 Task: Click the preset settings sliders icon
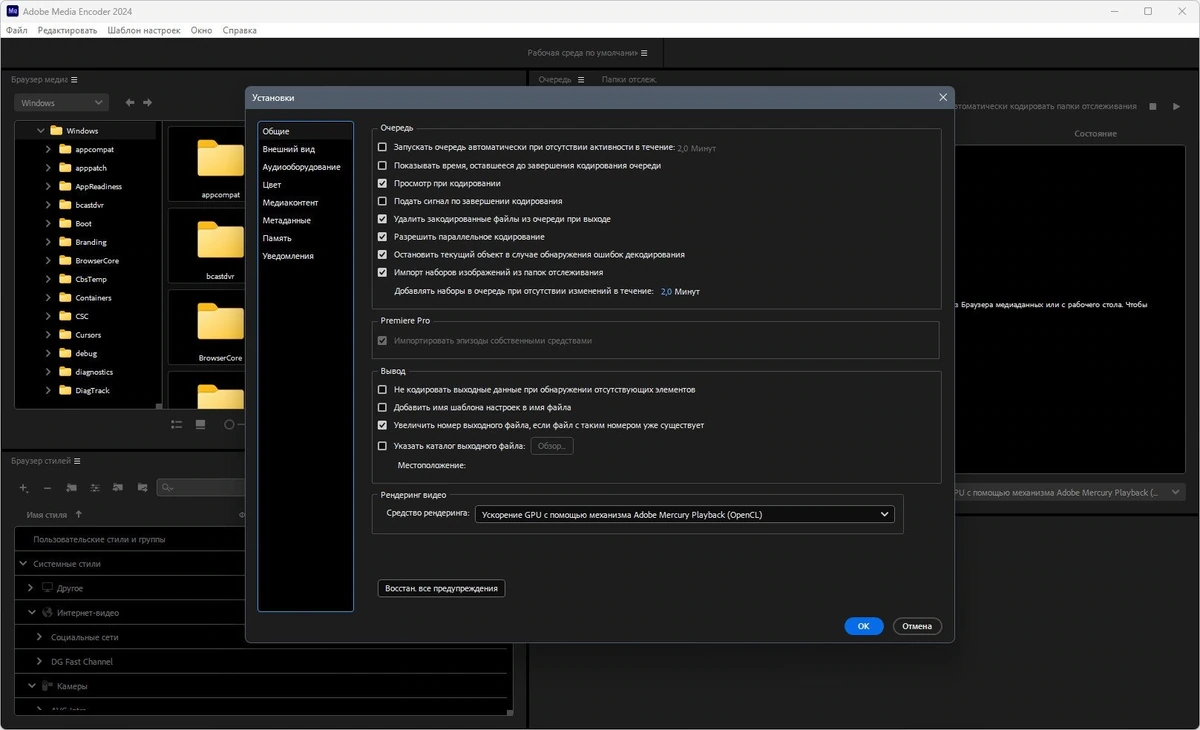(95, 488)
